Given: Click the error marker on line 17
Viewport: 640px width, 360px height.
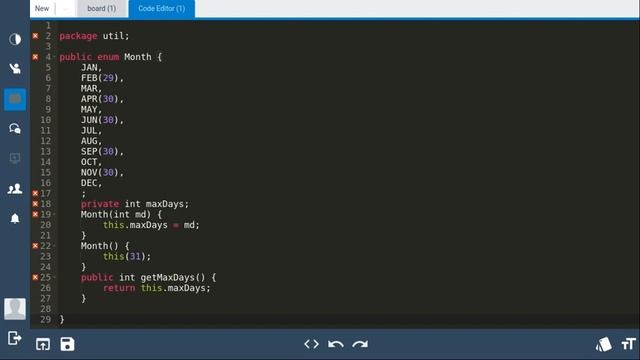Looking at the screenshot, I should point(36,193).
